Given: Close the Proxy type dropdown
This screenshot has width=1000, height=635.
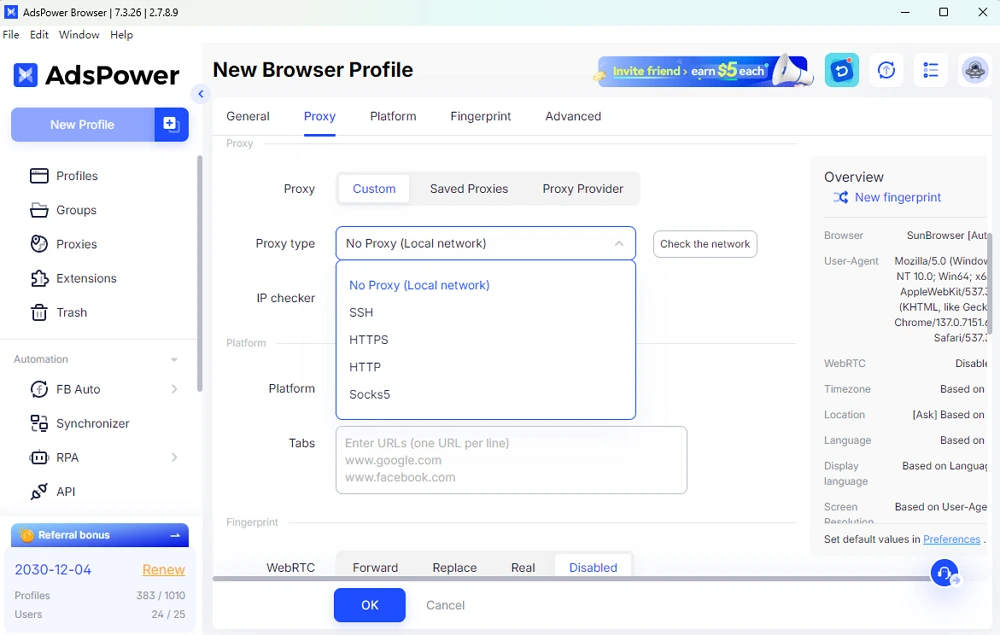Looking at the screenshot, I should pos(619,244).
